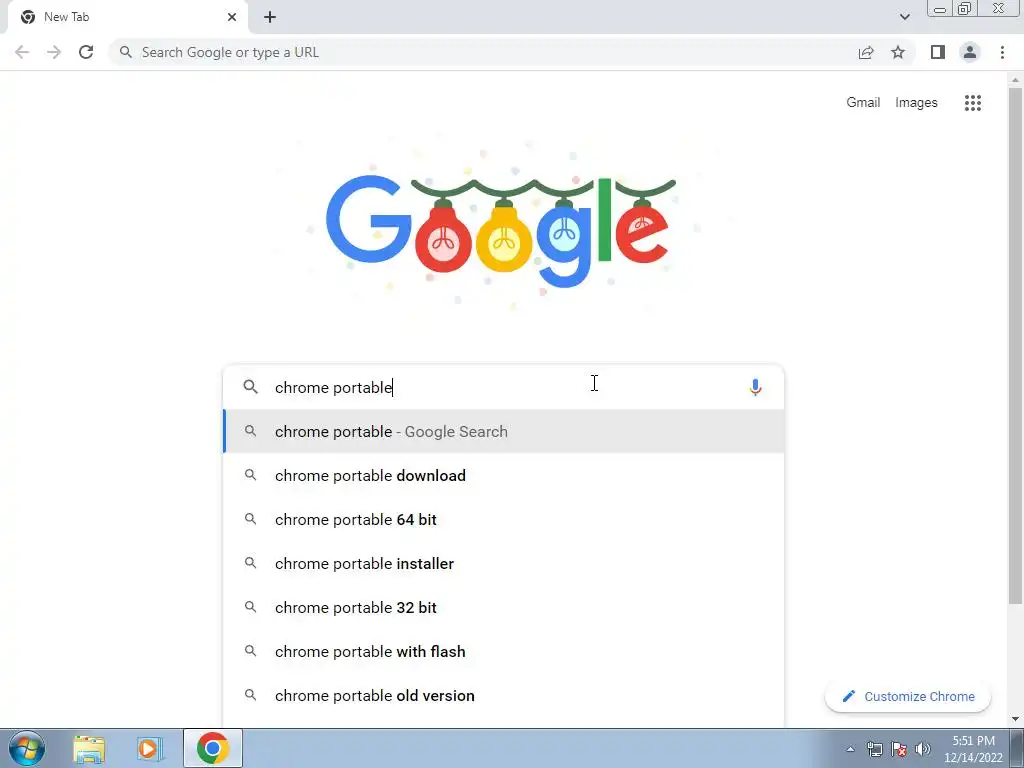The height and width of the screenshot is (768, 1024).
Task: Click the search icon beside 'chrome portable installer'
Action: pos(250,562)
